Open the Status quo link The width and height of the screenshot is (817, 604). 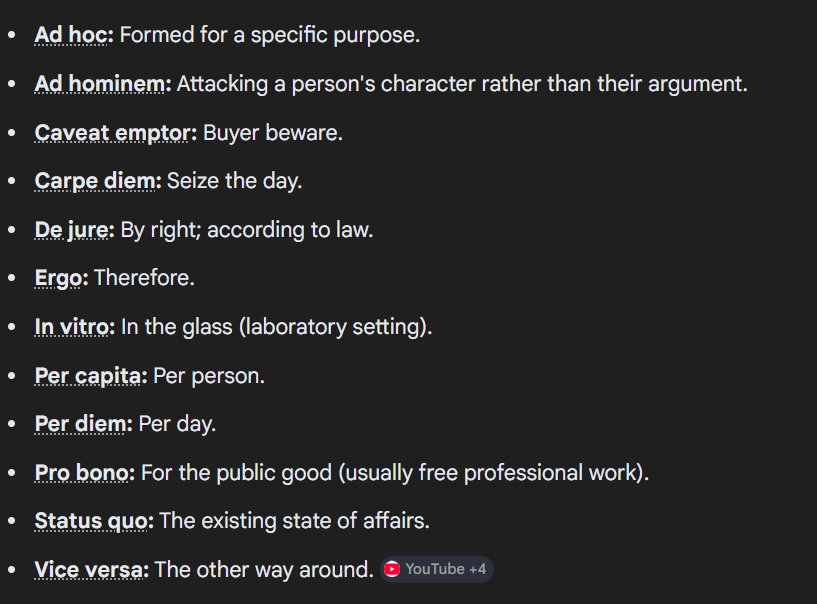[x=92, y=521]
